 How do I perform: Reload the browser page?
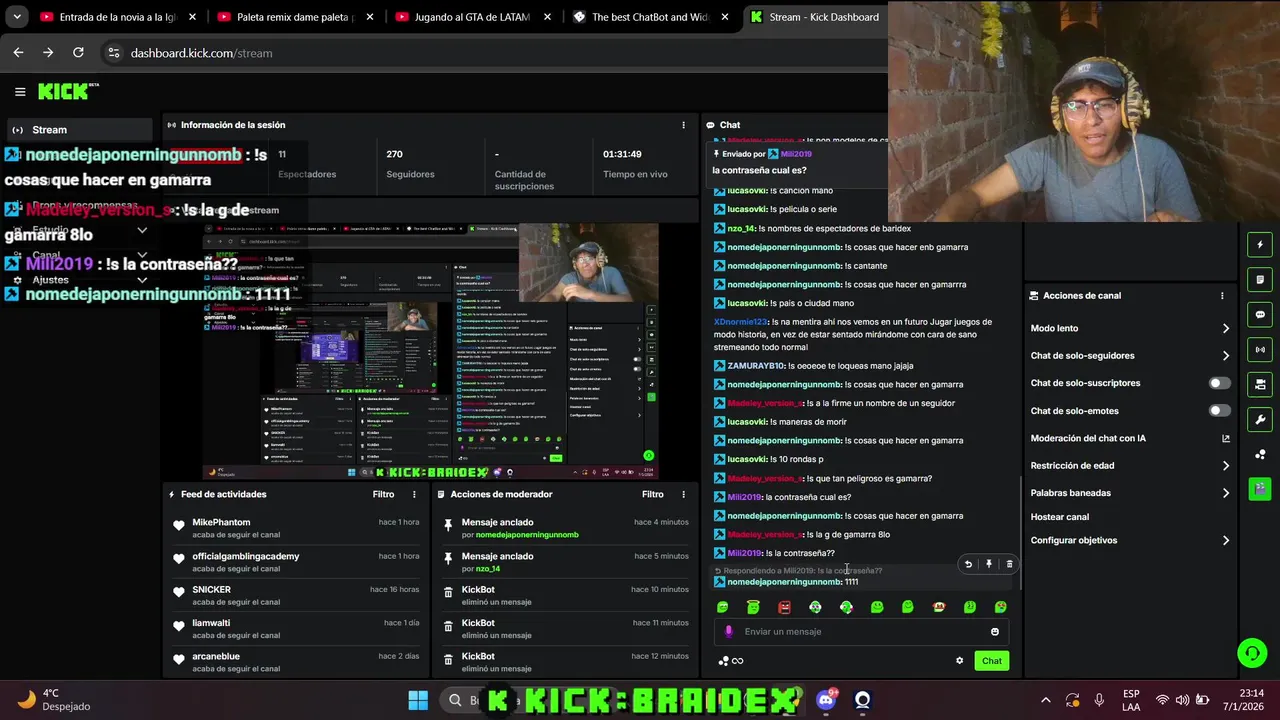pyautogui.click(x=78, y=53)
